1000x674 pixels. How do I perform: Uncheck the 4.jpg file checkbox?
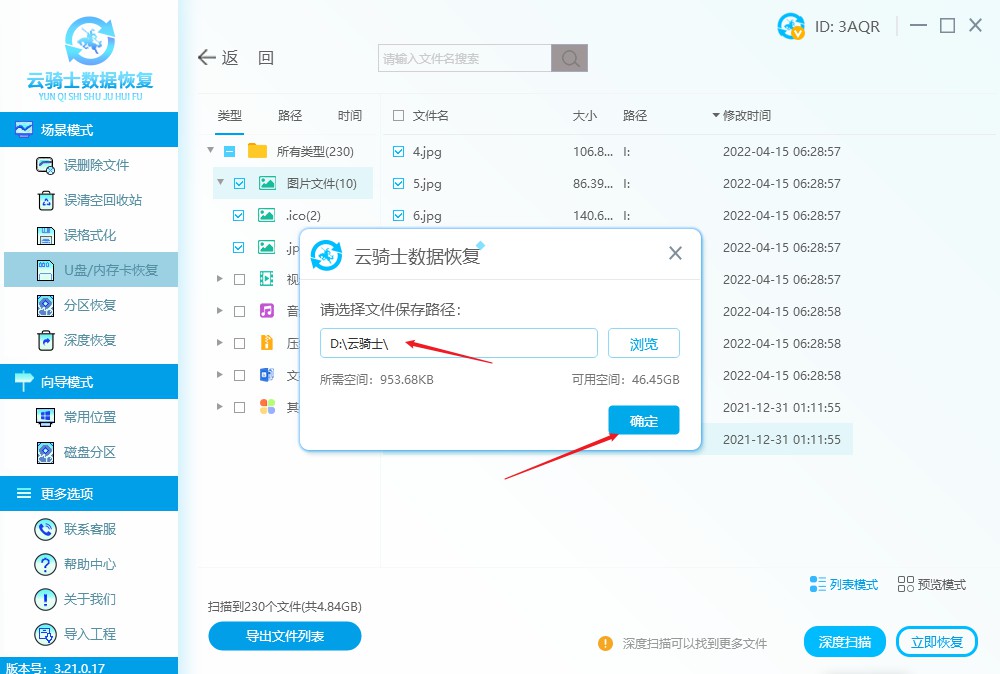[399, 152]
